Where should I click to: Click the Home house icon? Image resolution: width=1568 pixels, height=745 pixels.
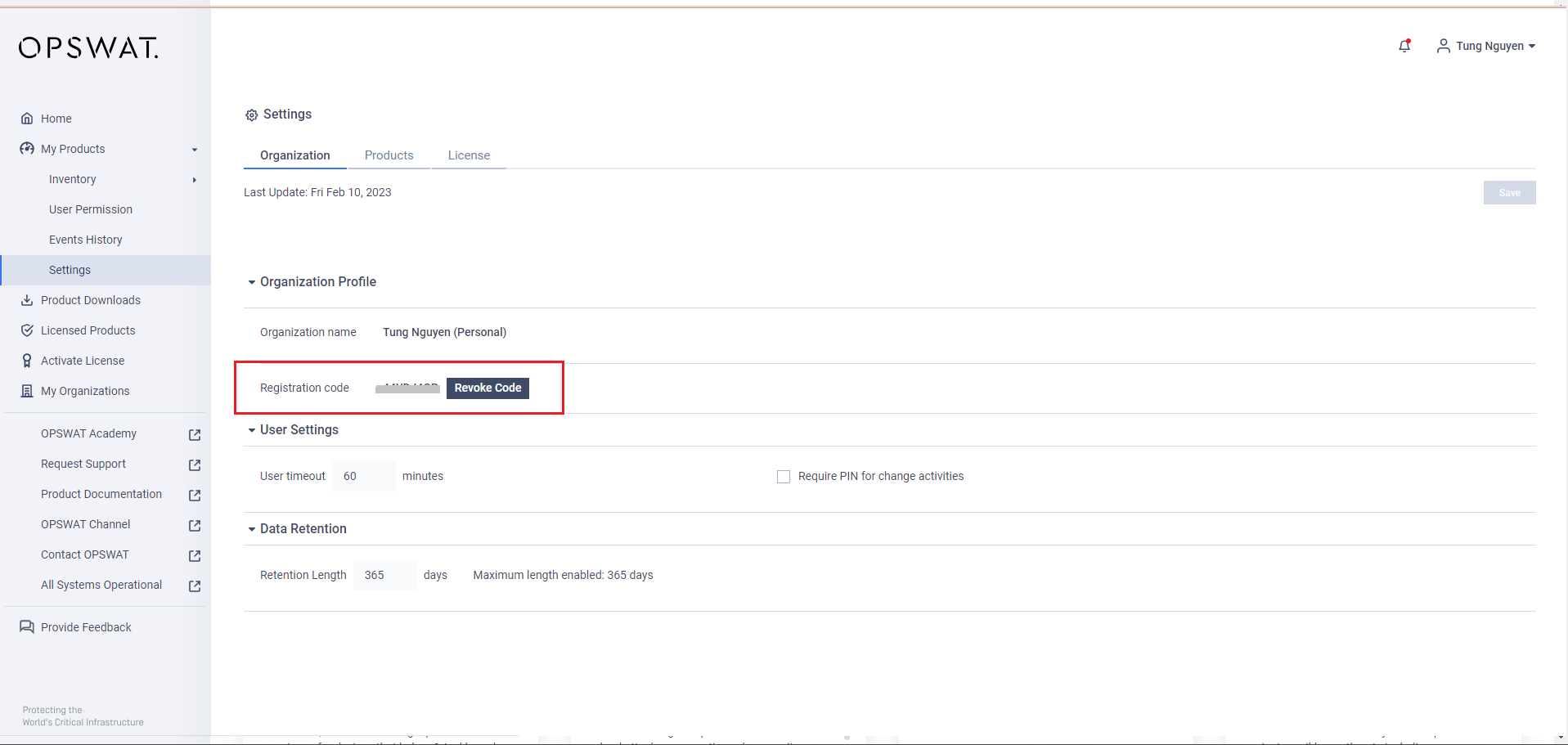pyautogui.click(x=27, y=119)
